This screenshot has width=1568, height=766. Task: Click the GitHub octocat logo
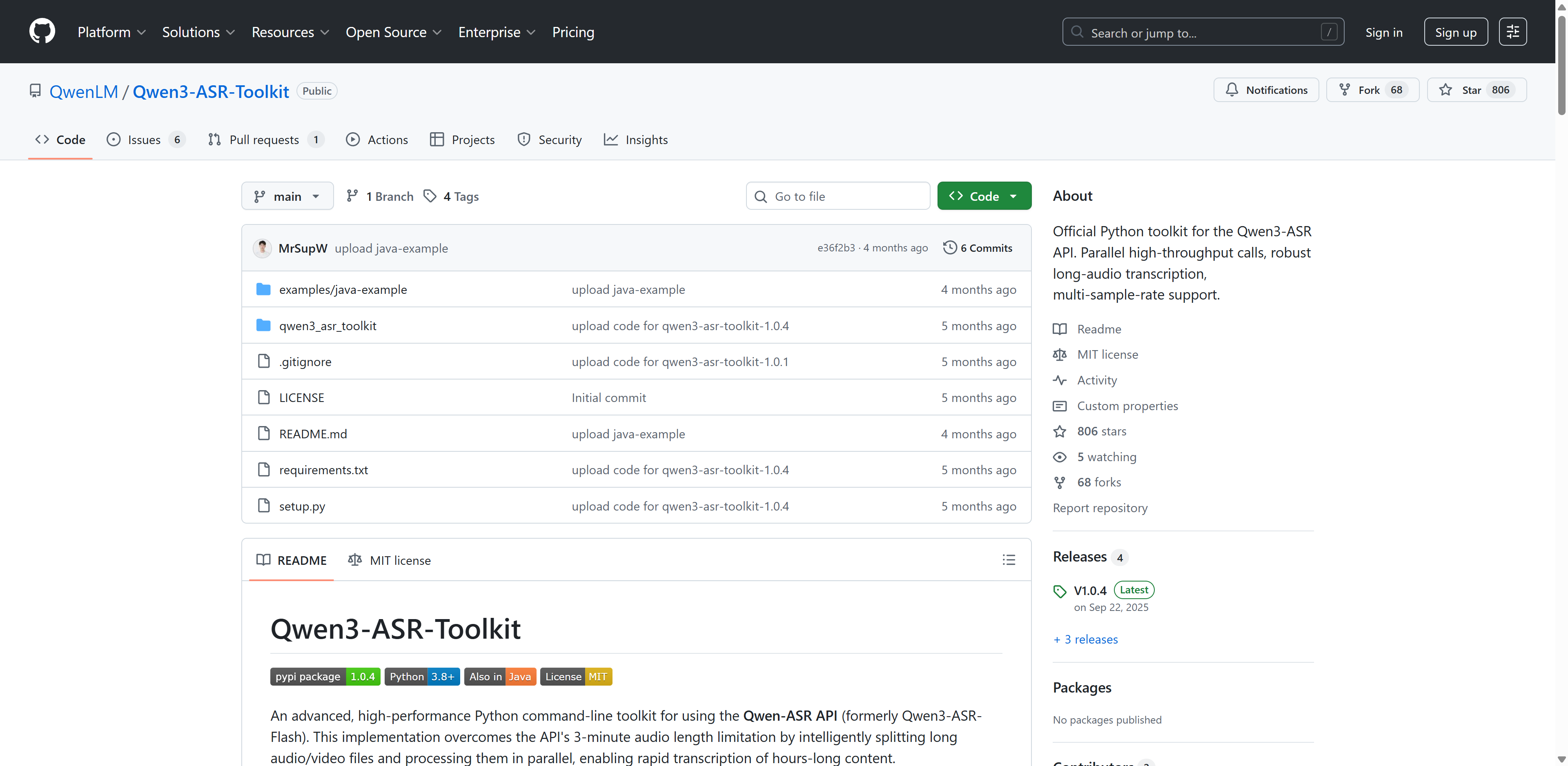[x=42, y=32]
